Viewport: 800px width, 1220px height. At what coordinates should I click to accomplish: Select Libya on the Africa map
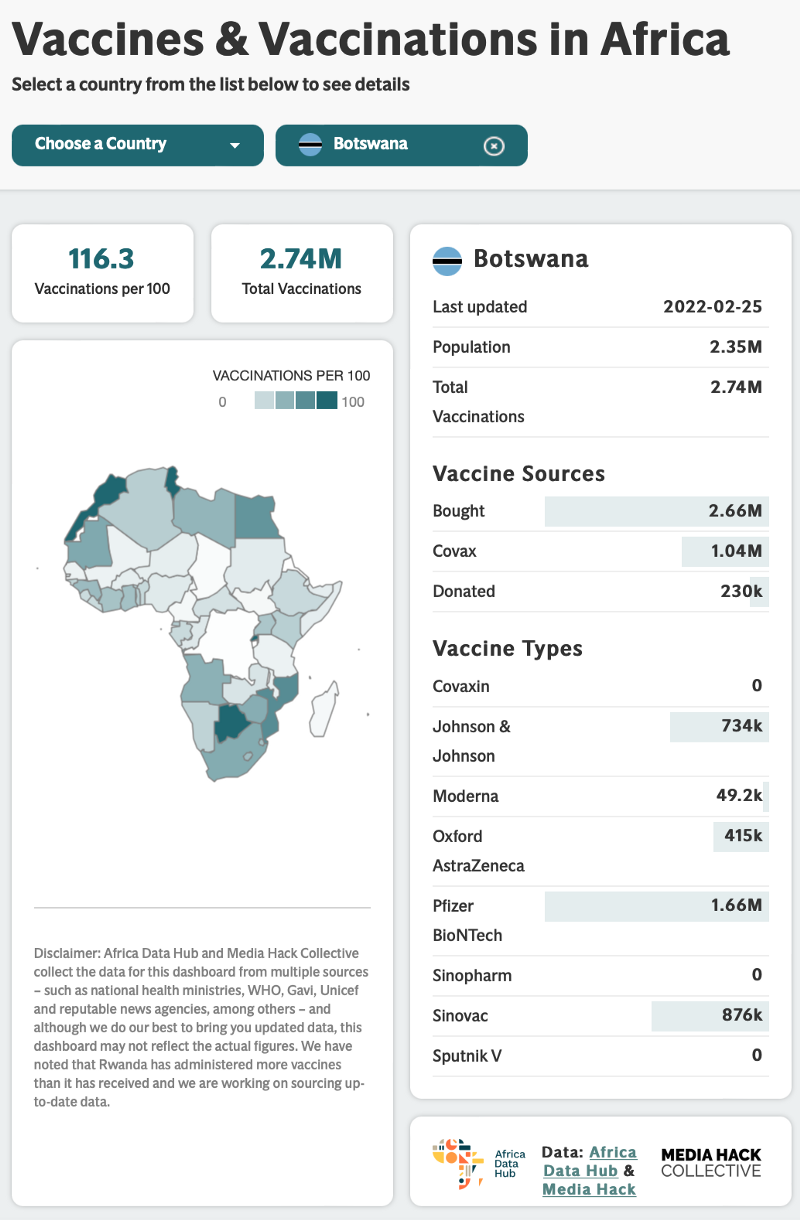(204, 515)
